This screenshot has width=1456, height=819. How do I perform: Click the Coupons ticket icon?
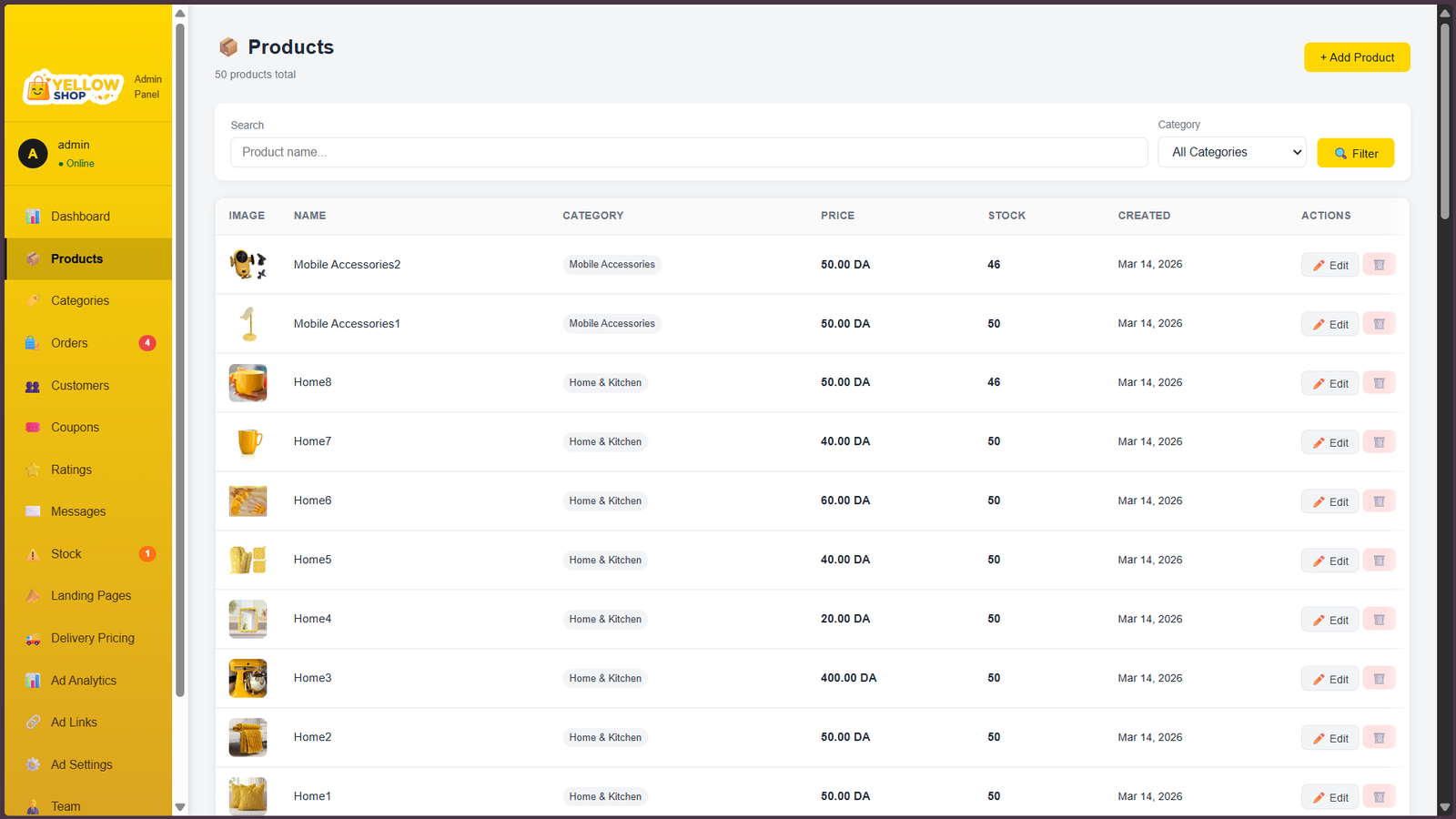[x=33, y=428]
